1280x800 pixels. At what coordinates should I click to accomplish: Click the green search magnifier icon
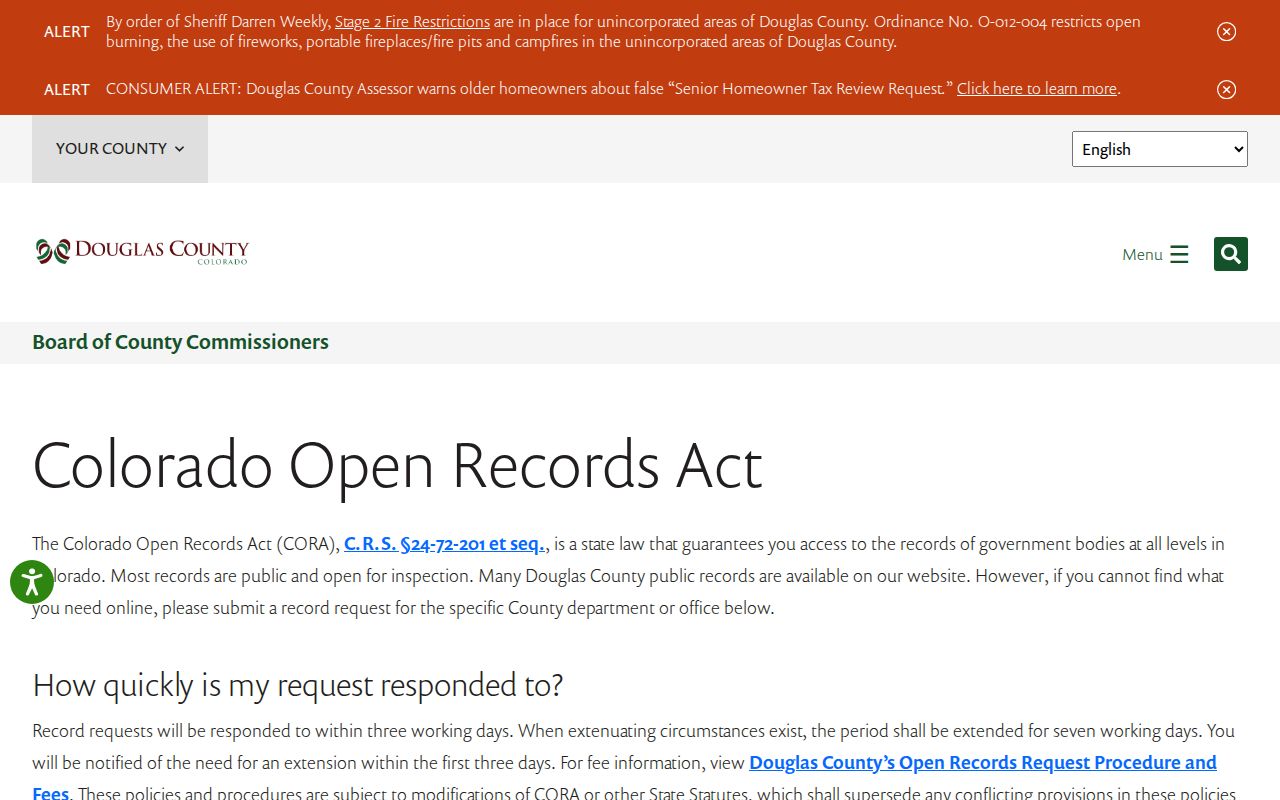(x=1231, y=254)
